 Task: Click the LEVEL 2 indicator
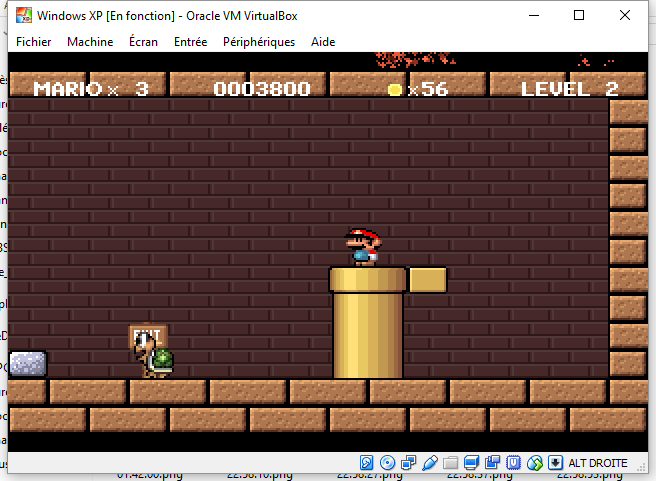point(570,89)
